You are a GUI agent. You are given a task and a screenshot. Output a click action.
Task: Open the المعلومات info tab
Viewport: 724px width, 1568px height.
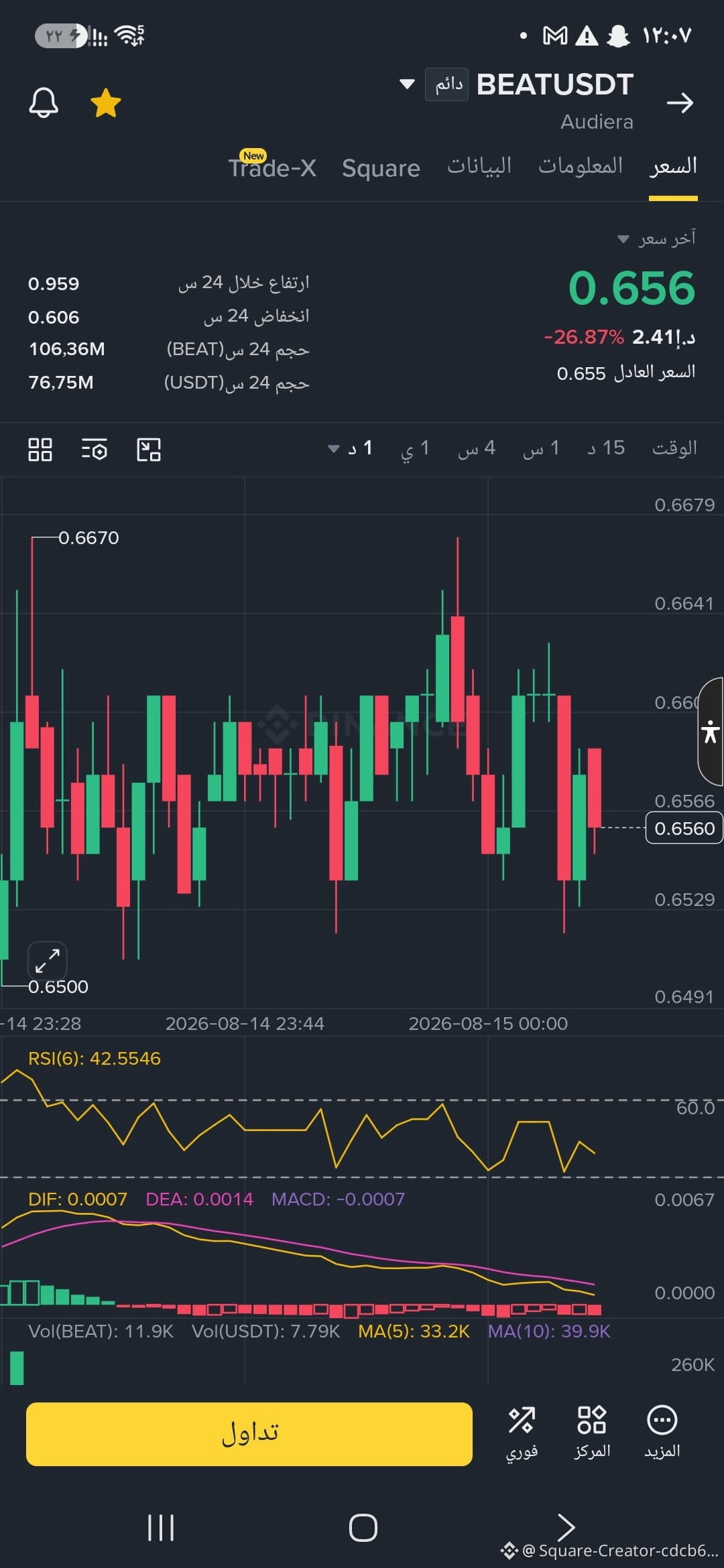581,166
